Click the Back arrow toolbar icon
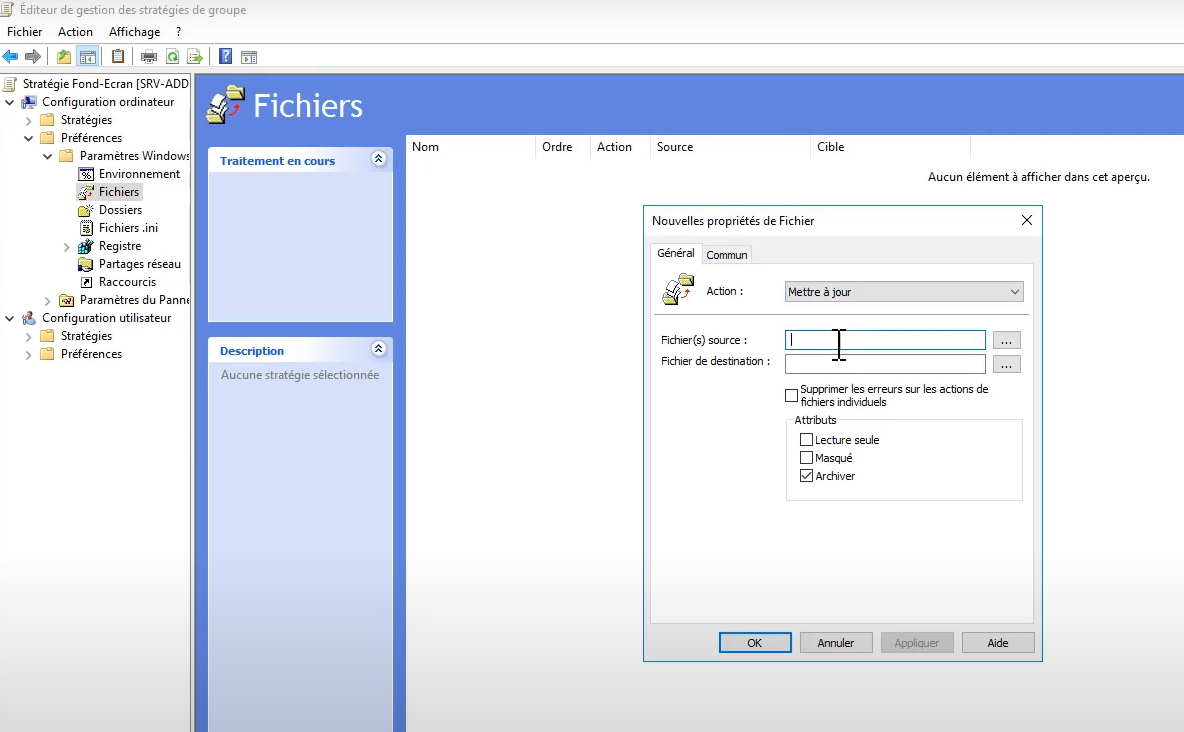The width and height of the screenshot is (1184, 732). click(x=11, y=57)
